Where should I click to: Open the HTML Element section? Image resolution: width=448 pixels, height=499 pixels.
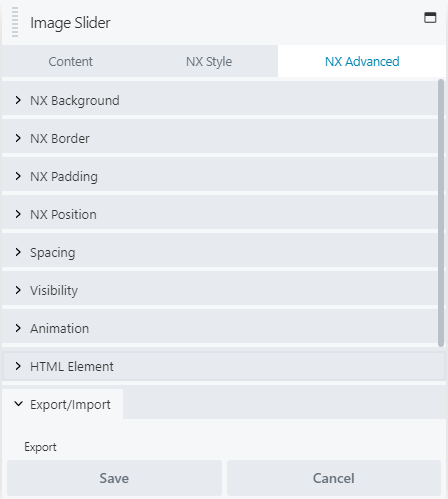coord(224,366)
